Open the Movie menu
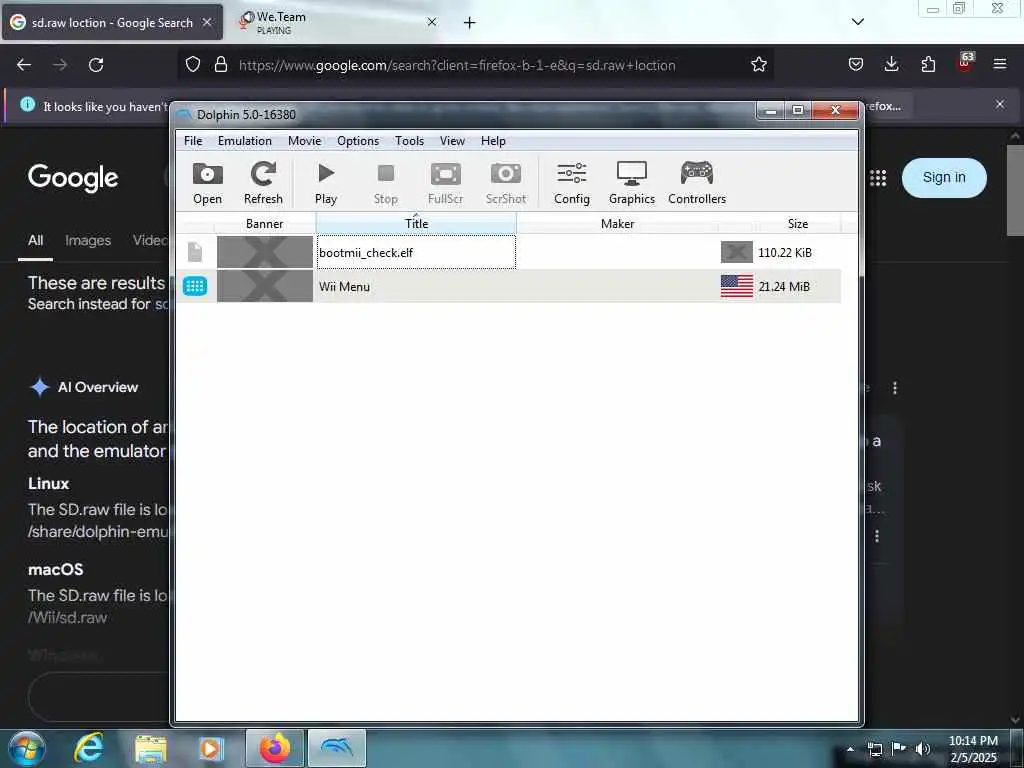1024x768 pixels. pyautogui.click(x=304, y=141)
